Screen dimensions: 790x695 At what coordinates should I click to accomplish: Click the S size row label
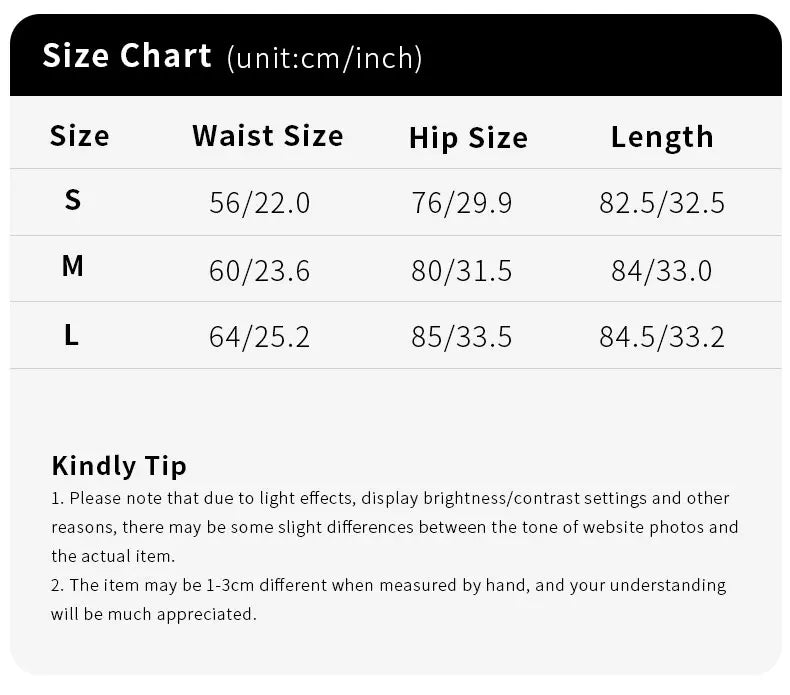(x=73, y=200)
